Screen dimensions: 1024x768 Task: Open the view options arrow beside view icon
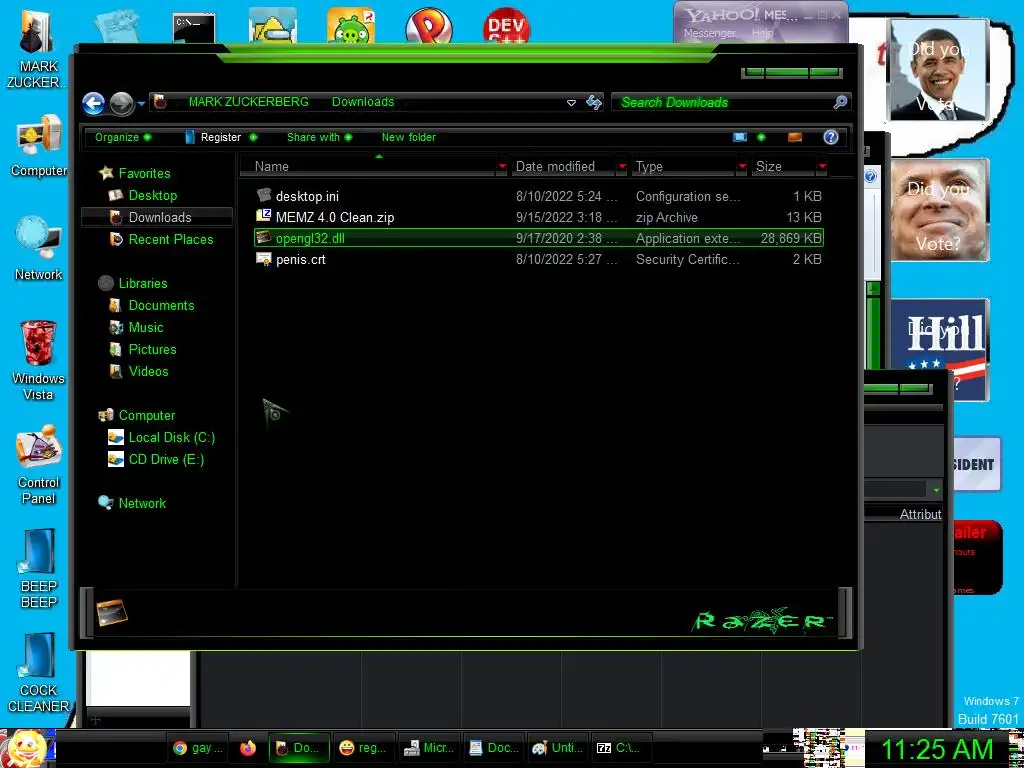pos(761,137)
